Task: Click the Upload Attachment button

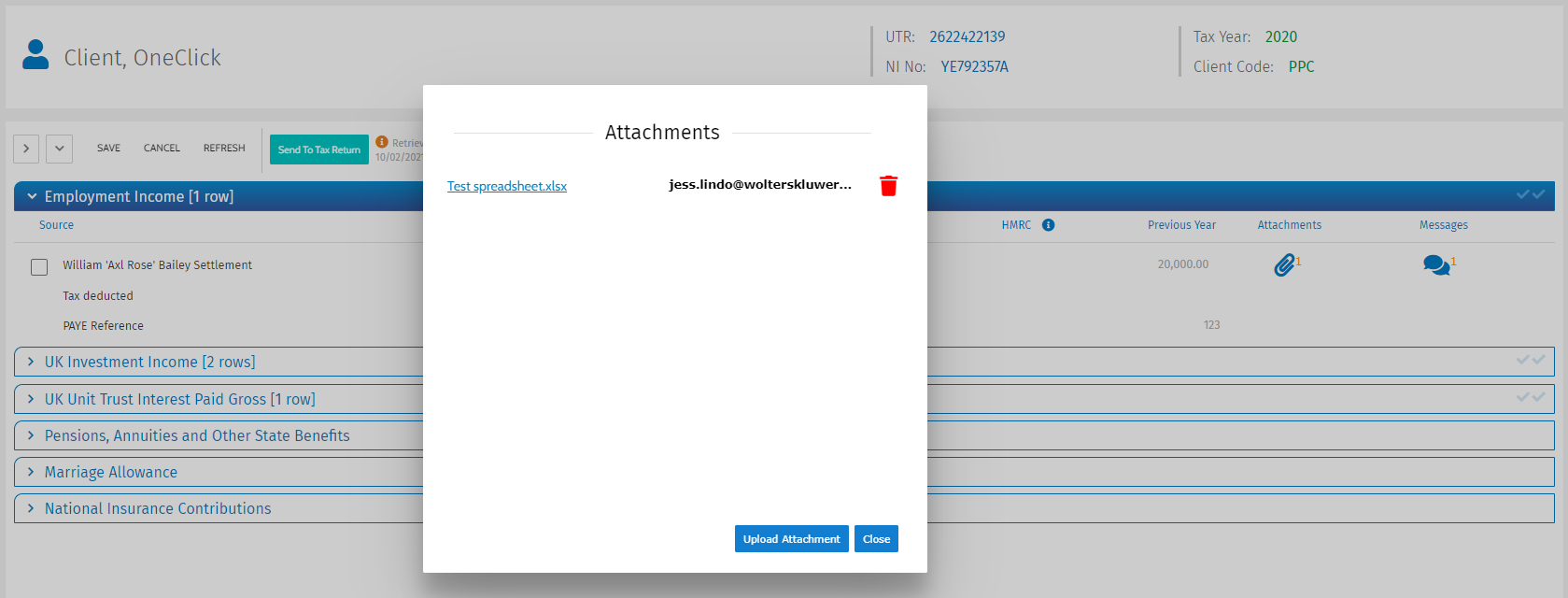Action: coord(792,539)
